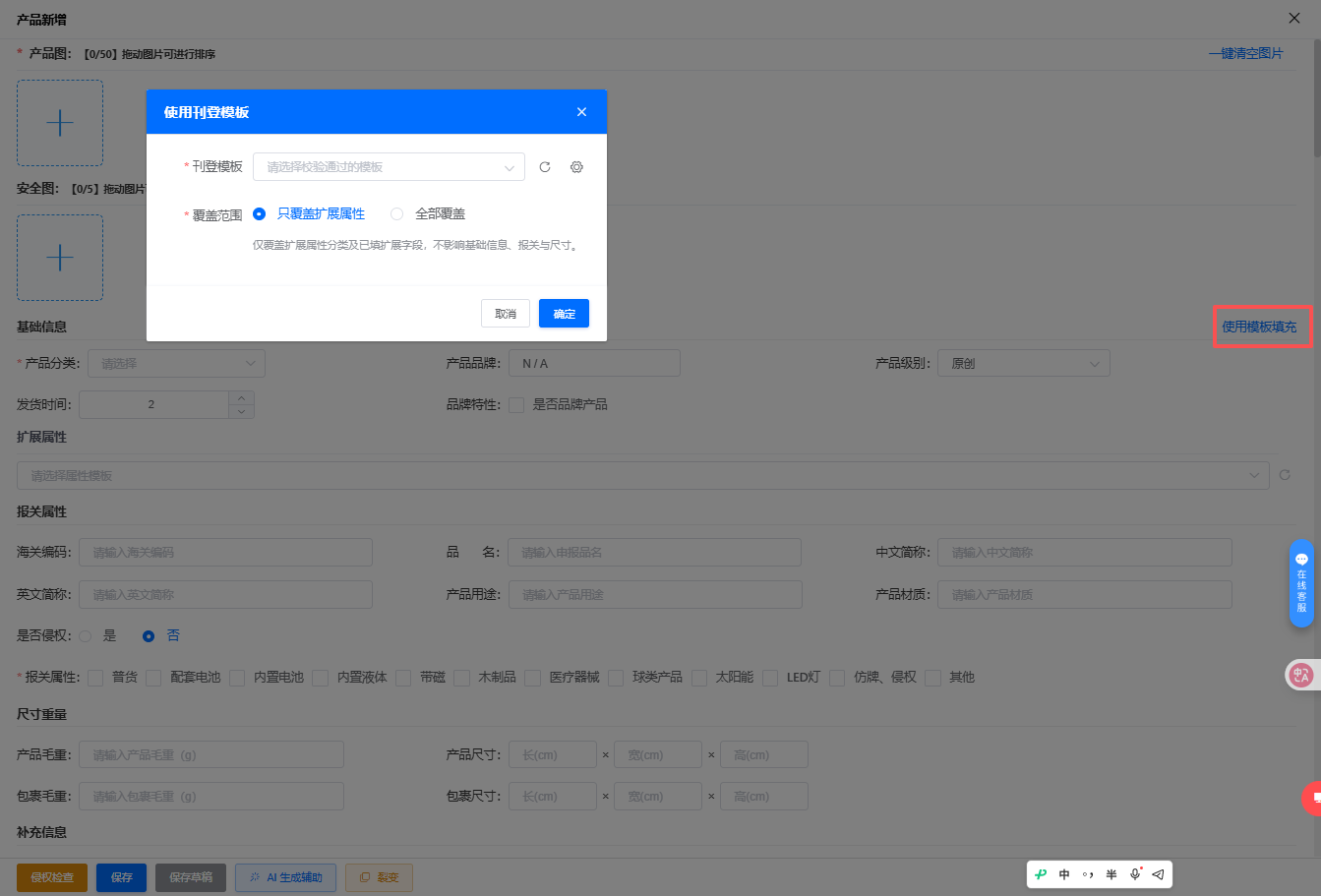Check the 球类产品 checkbox
1321x896 pixels.
[x=616, y=678]
